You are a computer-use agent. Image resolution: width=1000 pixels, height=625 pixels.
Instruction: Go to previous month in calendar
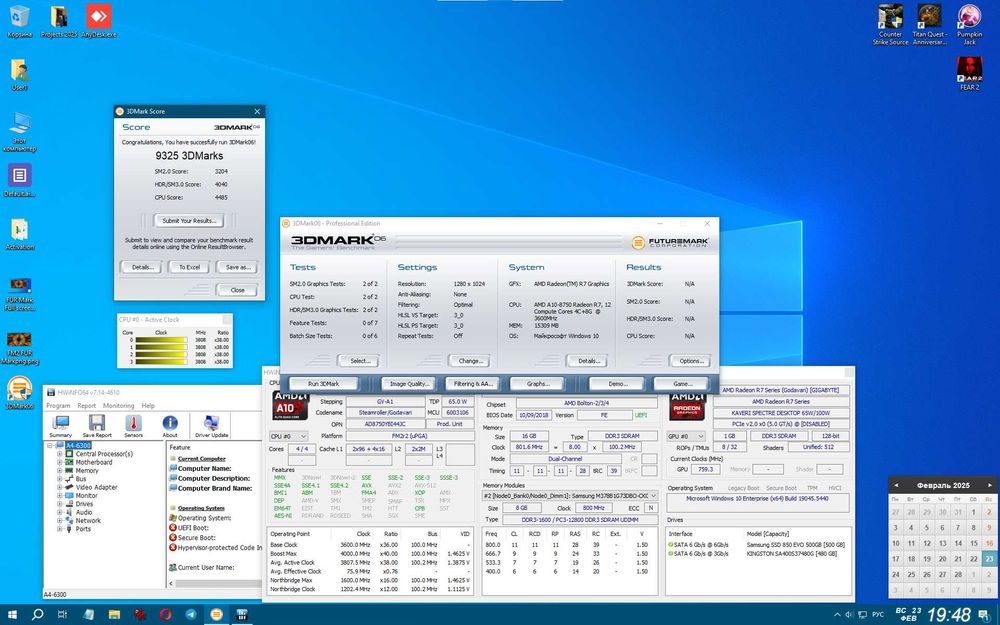(x=896, y=485)
